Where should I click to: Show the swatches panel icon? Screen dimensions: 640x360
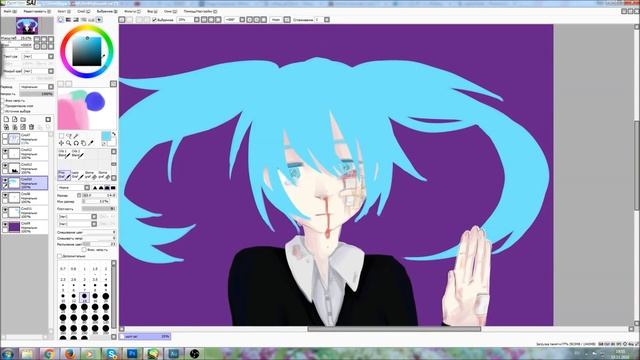91,20
